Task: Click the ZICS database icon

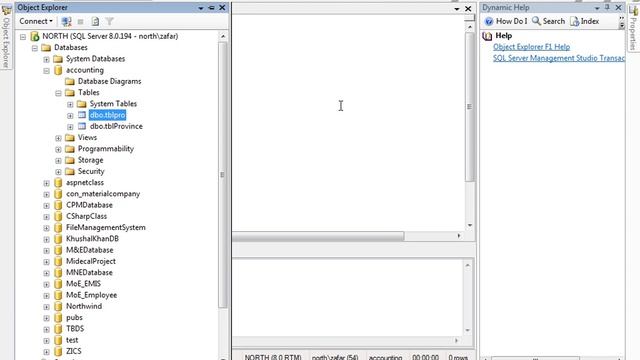Action: point(58,351)
